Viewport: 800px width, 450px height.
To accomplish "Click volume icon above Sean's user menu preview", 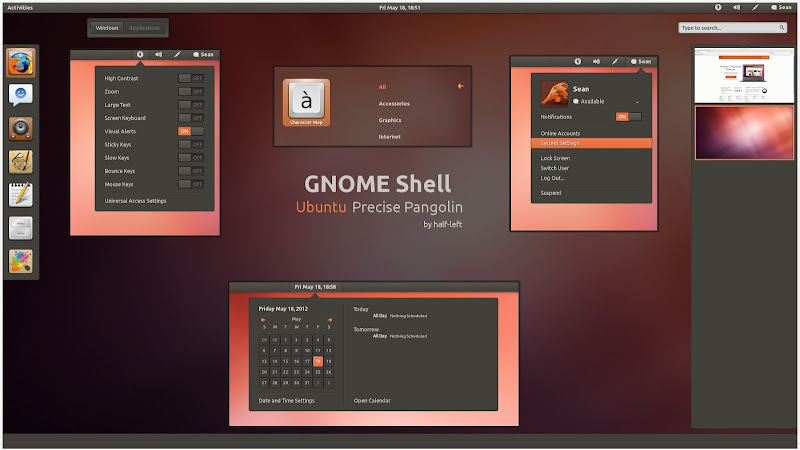I will 596,61.
